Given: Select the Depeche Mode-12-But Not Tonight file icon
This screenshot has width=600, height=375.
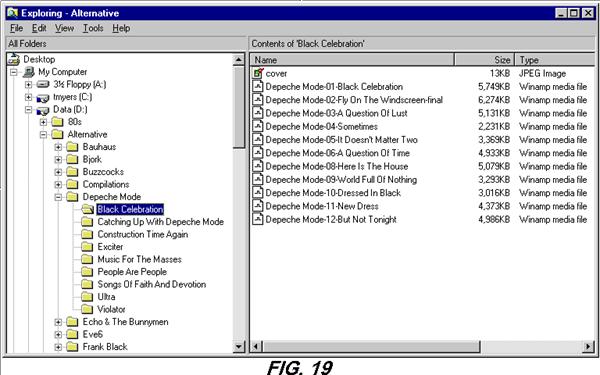Looking at the screenshot, I should click(258, 219).
